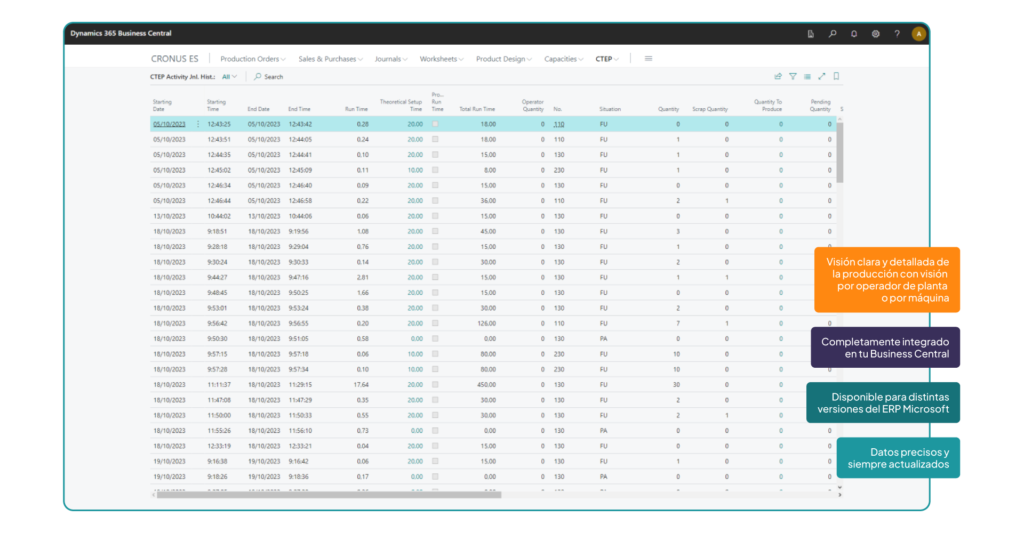This screenshot has width=1024, height=533.
Task: Expand the Journals menu
Action: click(391, 59)
